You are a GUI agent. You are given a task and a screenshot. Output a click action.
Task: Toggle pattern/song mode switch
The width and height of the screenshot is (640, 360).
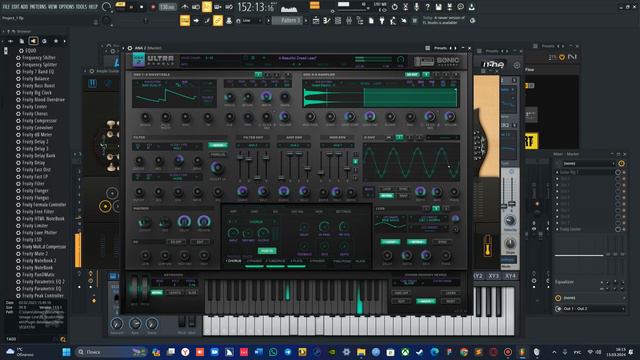coord(120,5)
